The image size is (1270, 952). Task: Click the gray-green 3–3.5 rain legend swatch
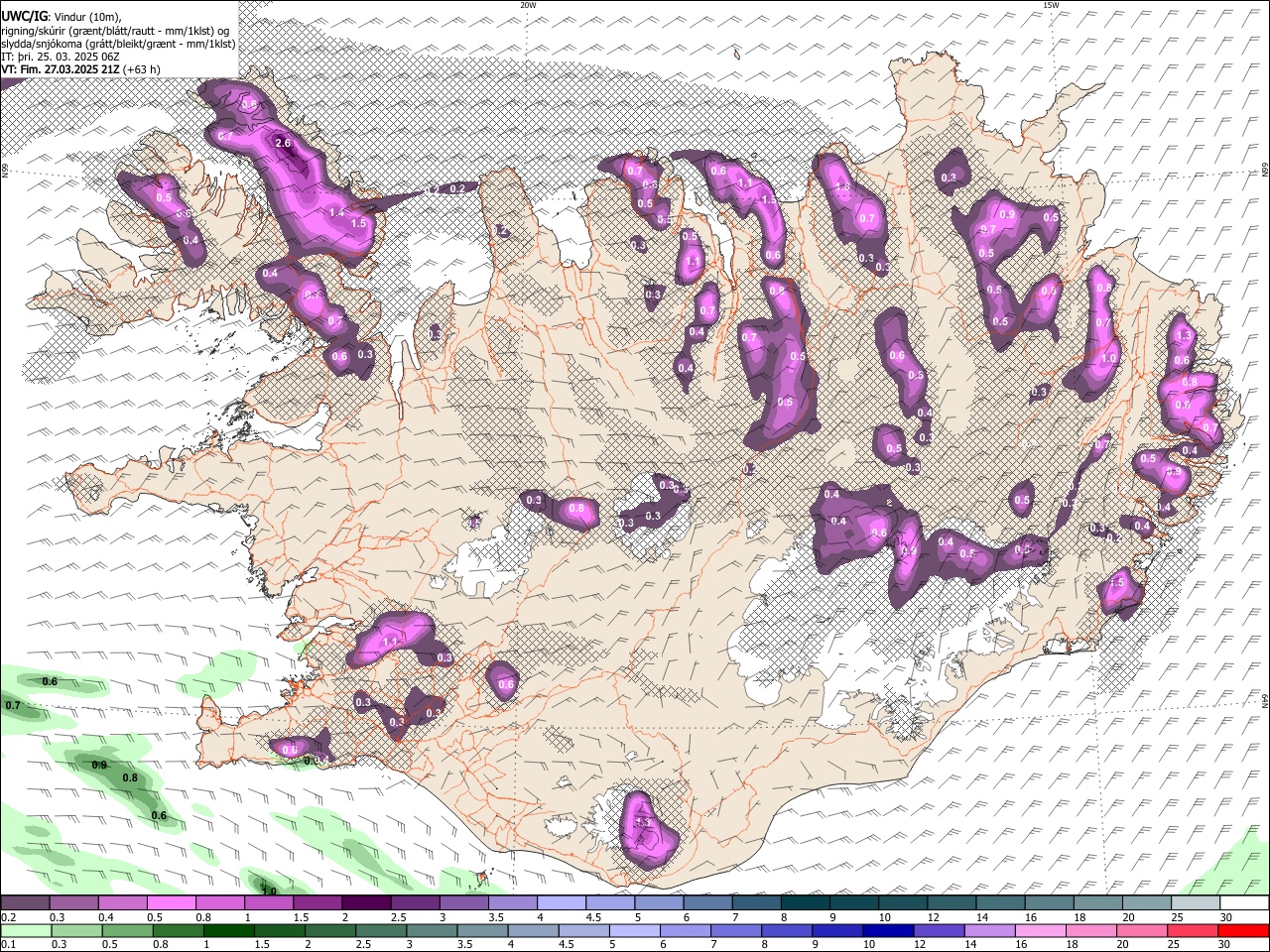pos(433,930)
